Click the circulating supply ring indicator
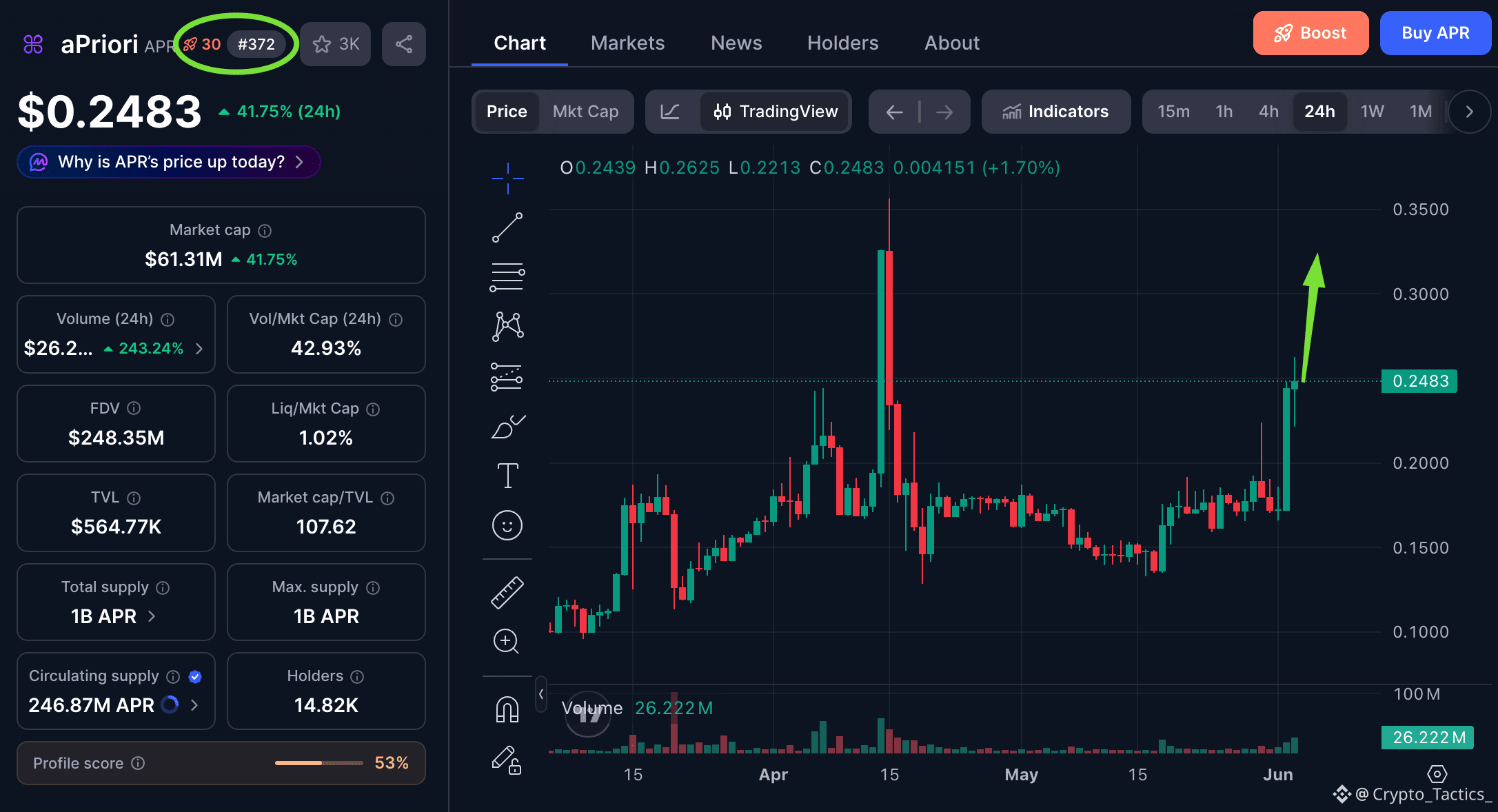This screenshot has height=812, width=1498. 170,704
